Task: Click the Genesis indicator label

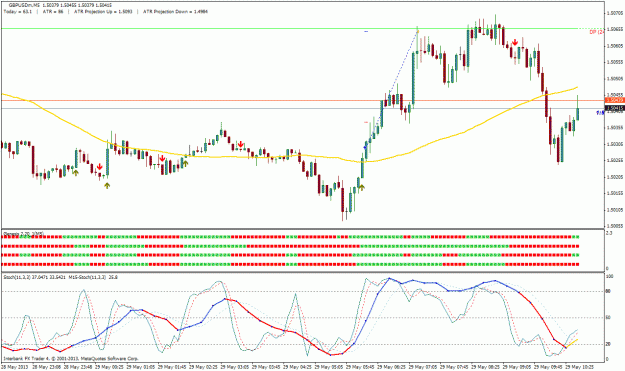Action: click(x=24, y=233)
